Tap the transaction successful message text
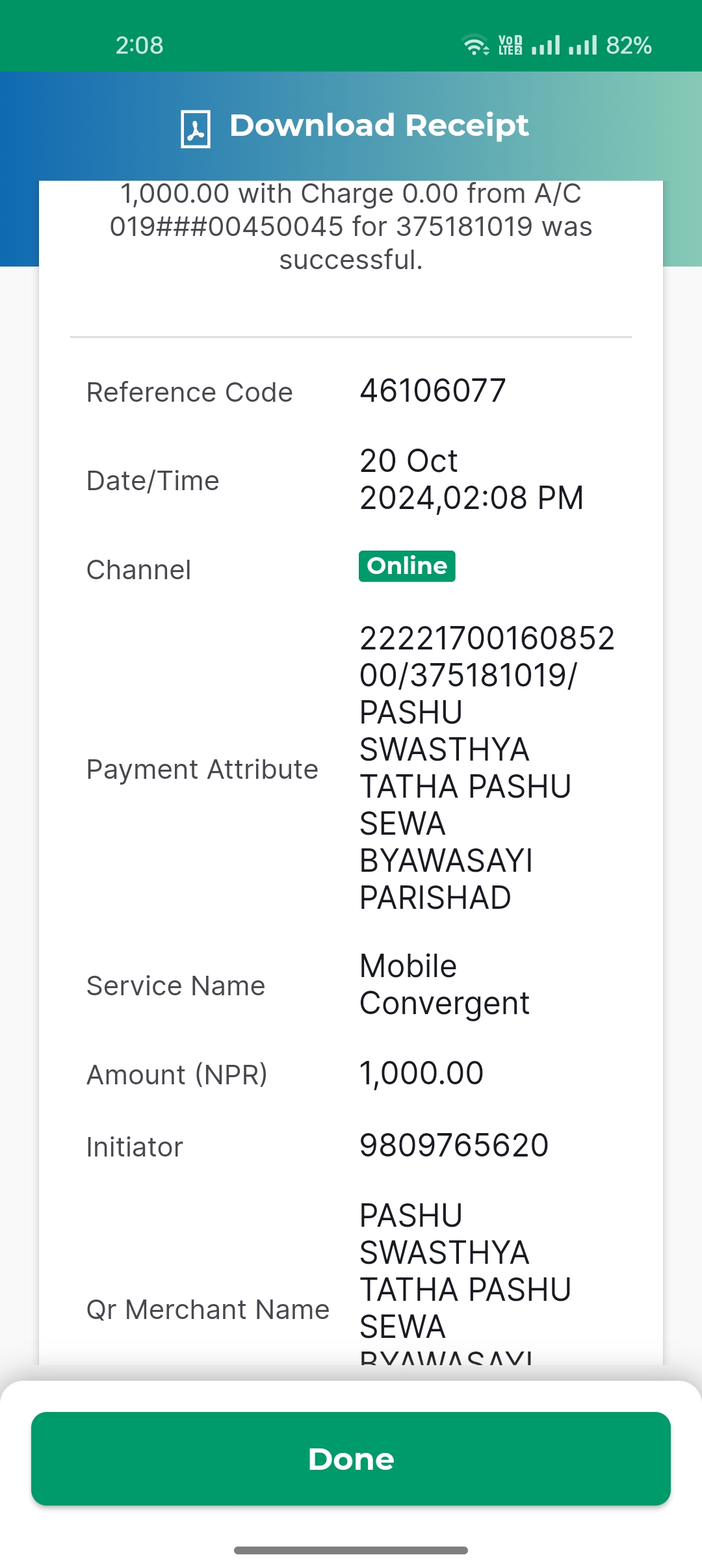The width and height of the screenshot is (702, 1568). [x=351, y=226]
